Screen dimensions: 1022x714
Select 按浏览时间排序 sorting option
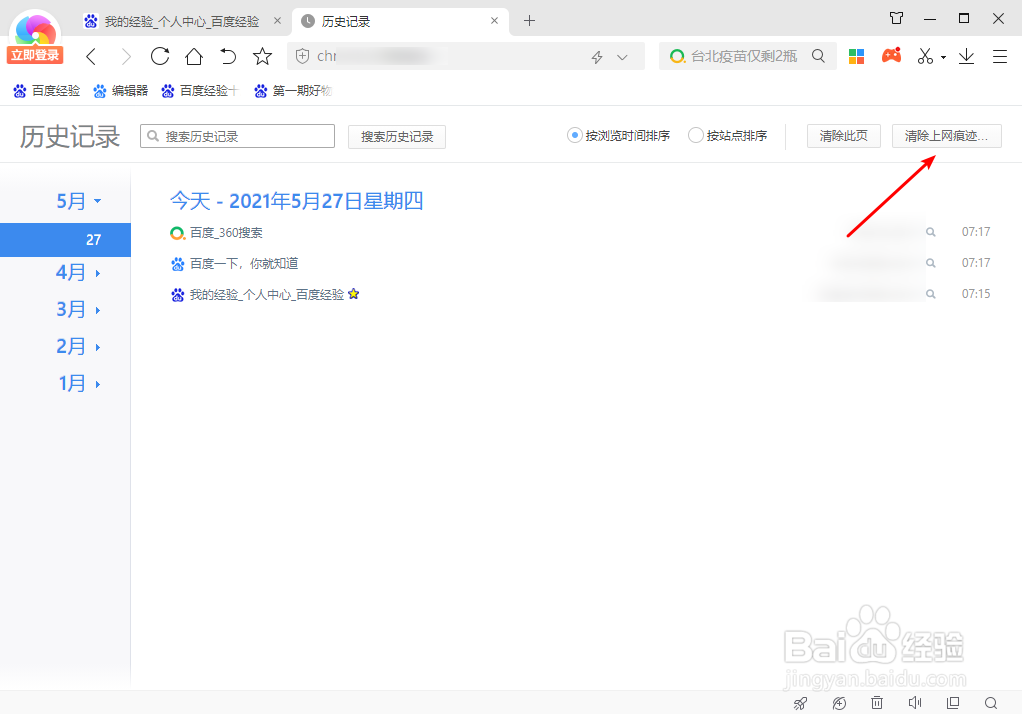(x=574, y=135)
